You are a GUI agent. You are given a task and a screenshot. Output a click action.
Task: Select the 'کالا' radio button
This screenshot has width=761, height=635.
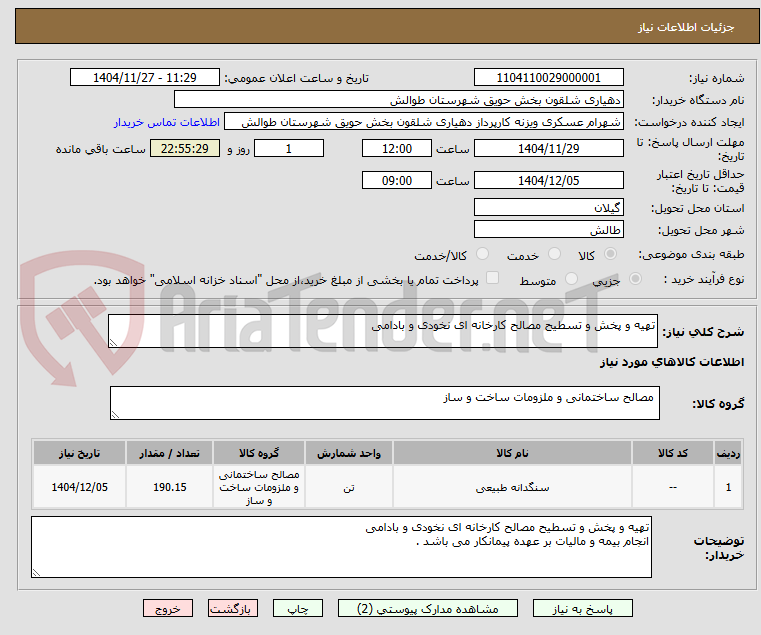click(611, 254)
